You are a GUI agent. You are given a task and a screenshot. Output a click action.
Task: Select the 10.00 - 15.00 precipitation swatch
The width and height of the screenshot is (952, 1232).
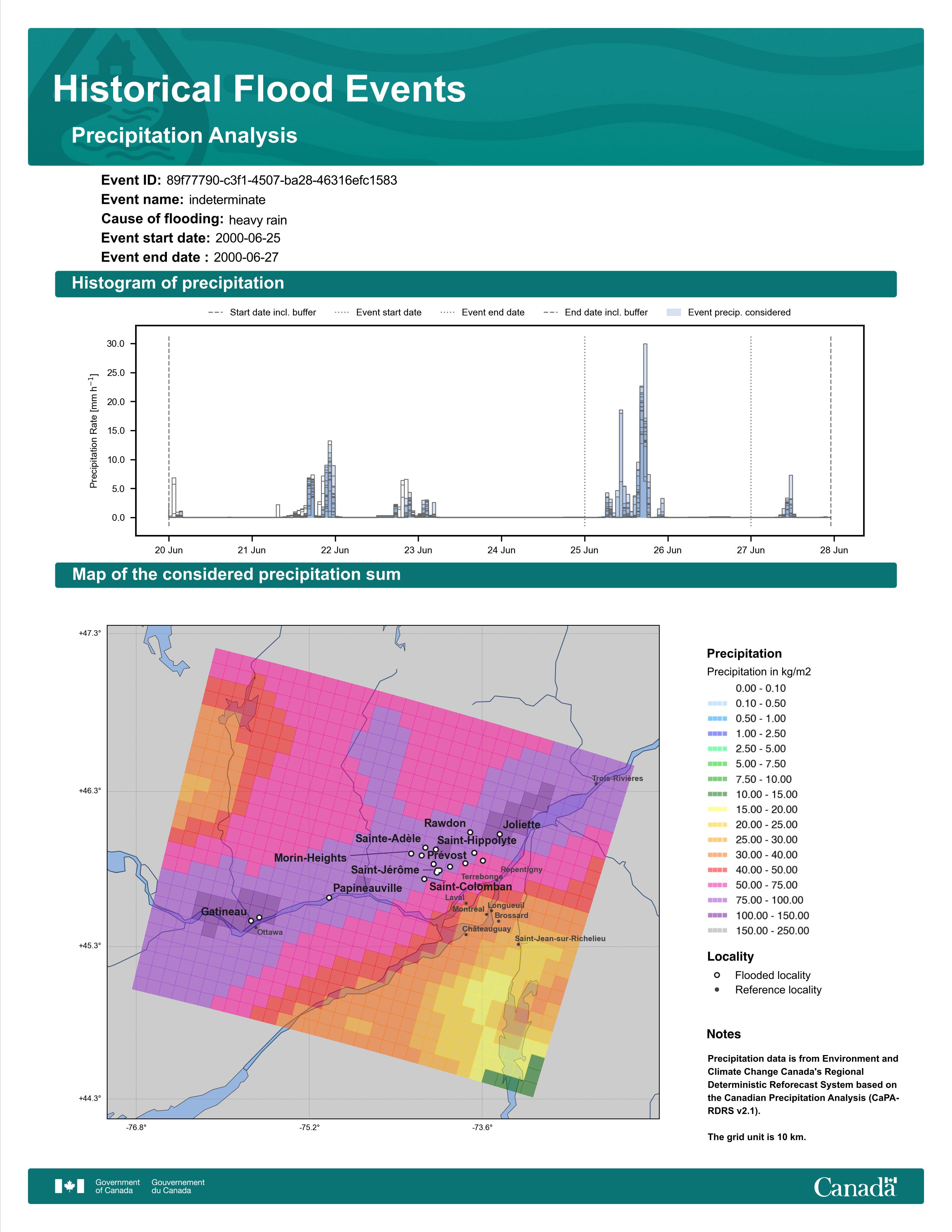[x=718, y=794]
